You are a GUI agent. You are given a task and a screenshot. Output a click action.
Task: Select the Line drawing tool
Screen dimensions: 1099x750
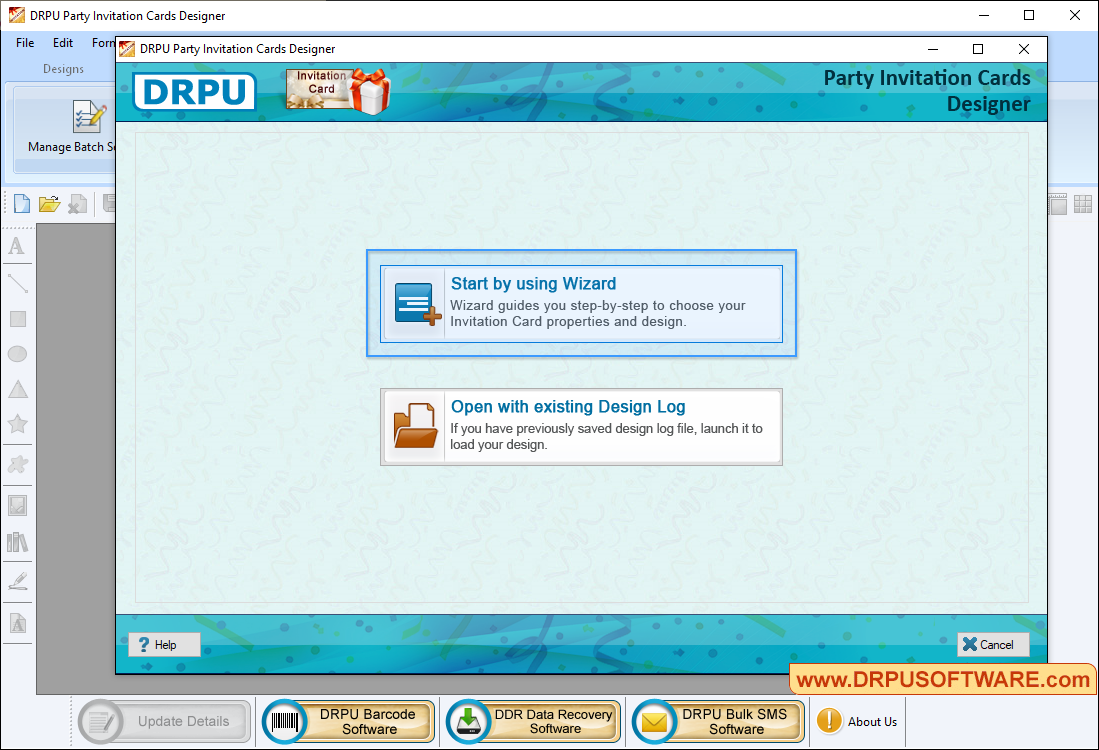point(17,283)
